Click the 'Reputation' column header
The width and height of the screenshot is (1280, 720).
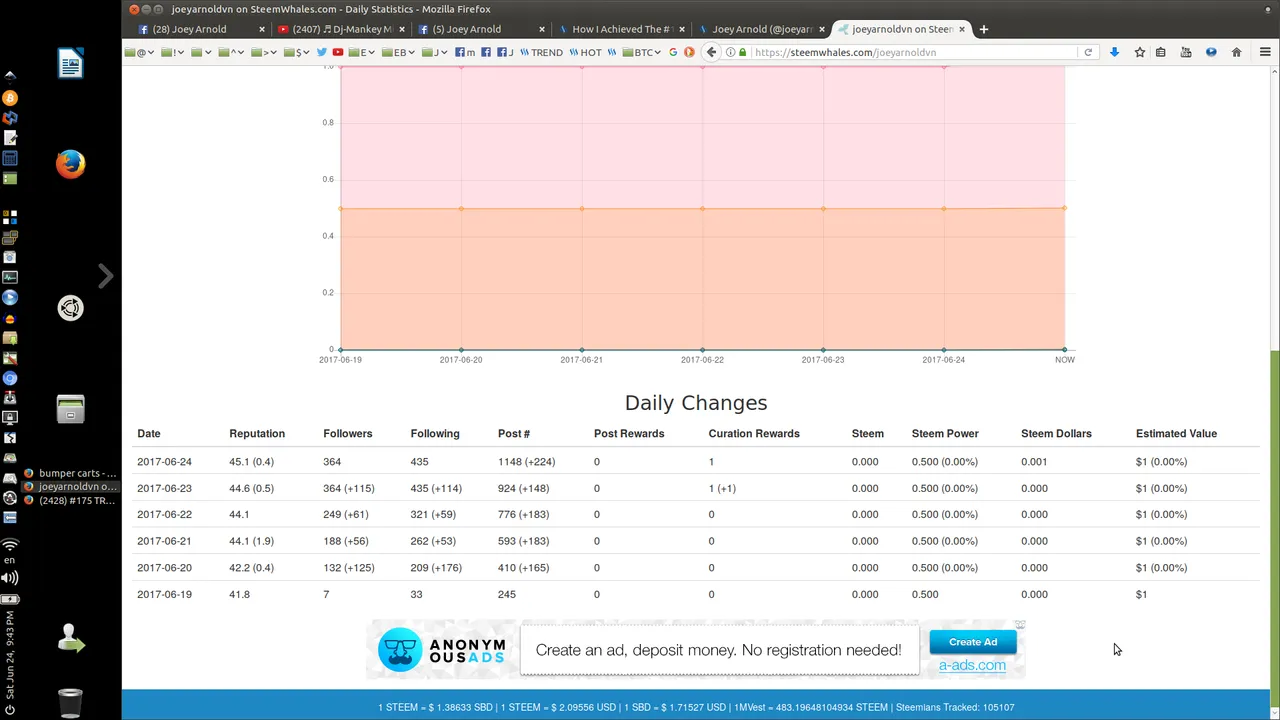tap(257, 434)
